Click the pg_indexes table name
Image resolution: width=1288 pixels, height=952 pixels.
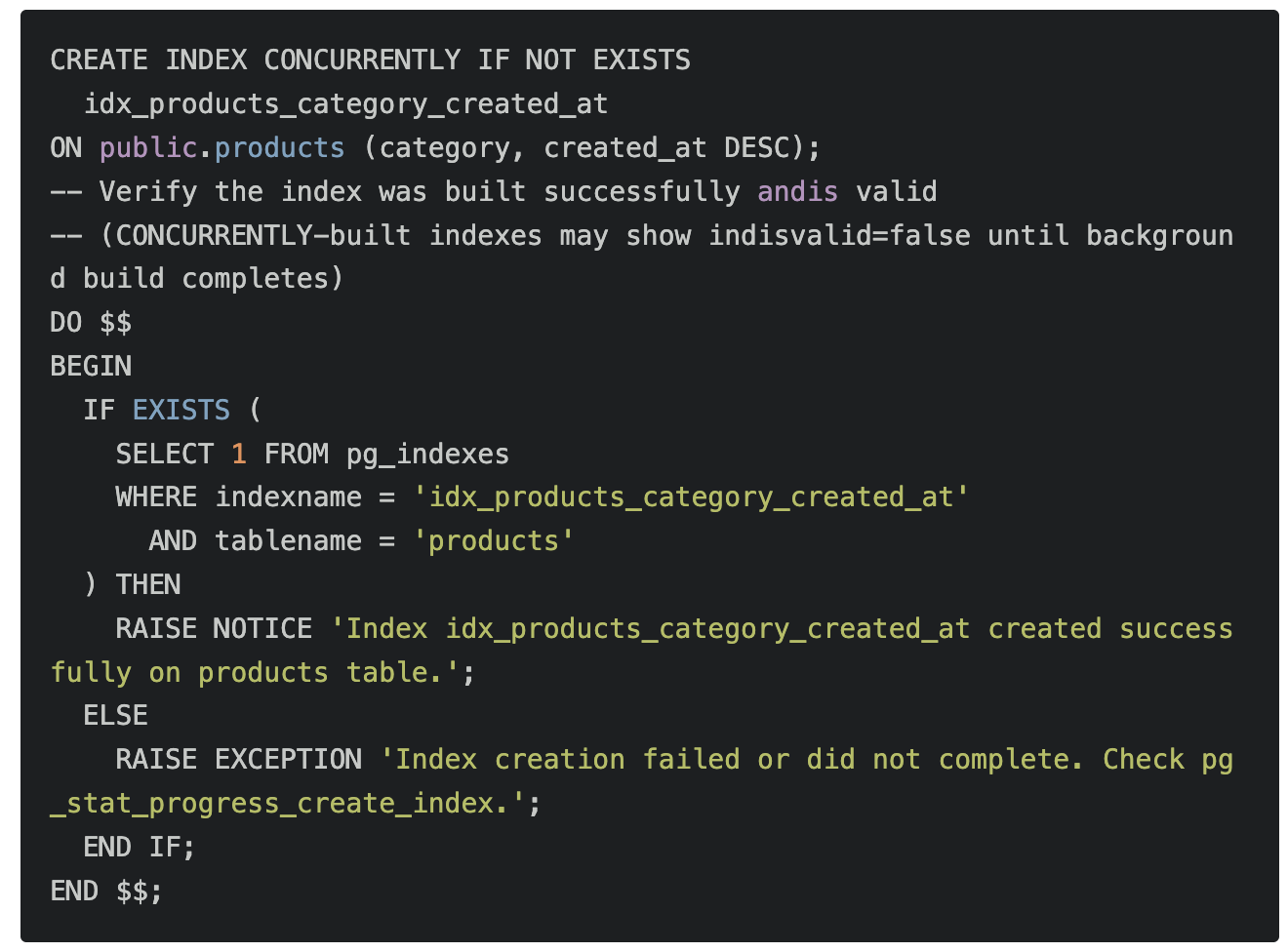coord(427,455)
